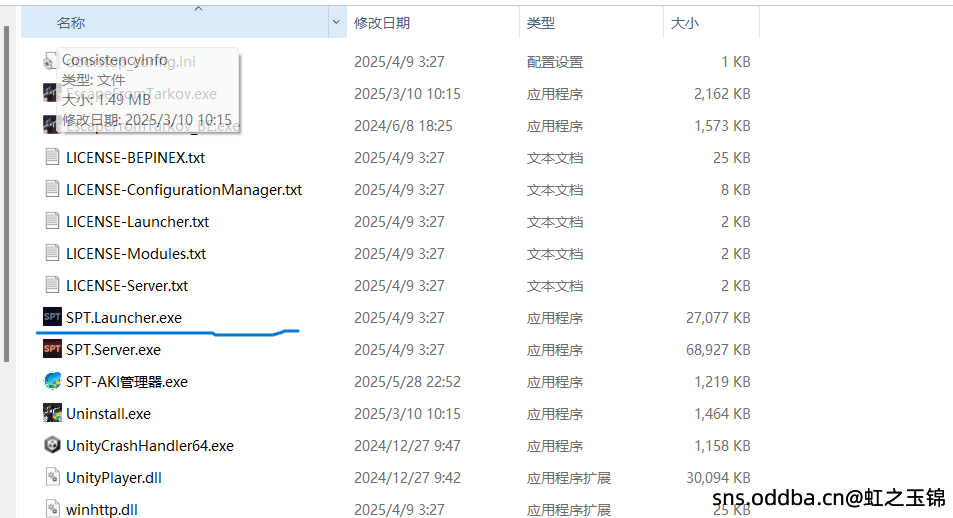Select the UnityCrashHandler64.exe file name

pyautogui.click(x=150, y=446)
